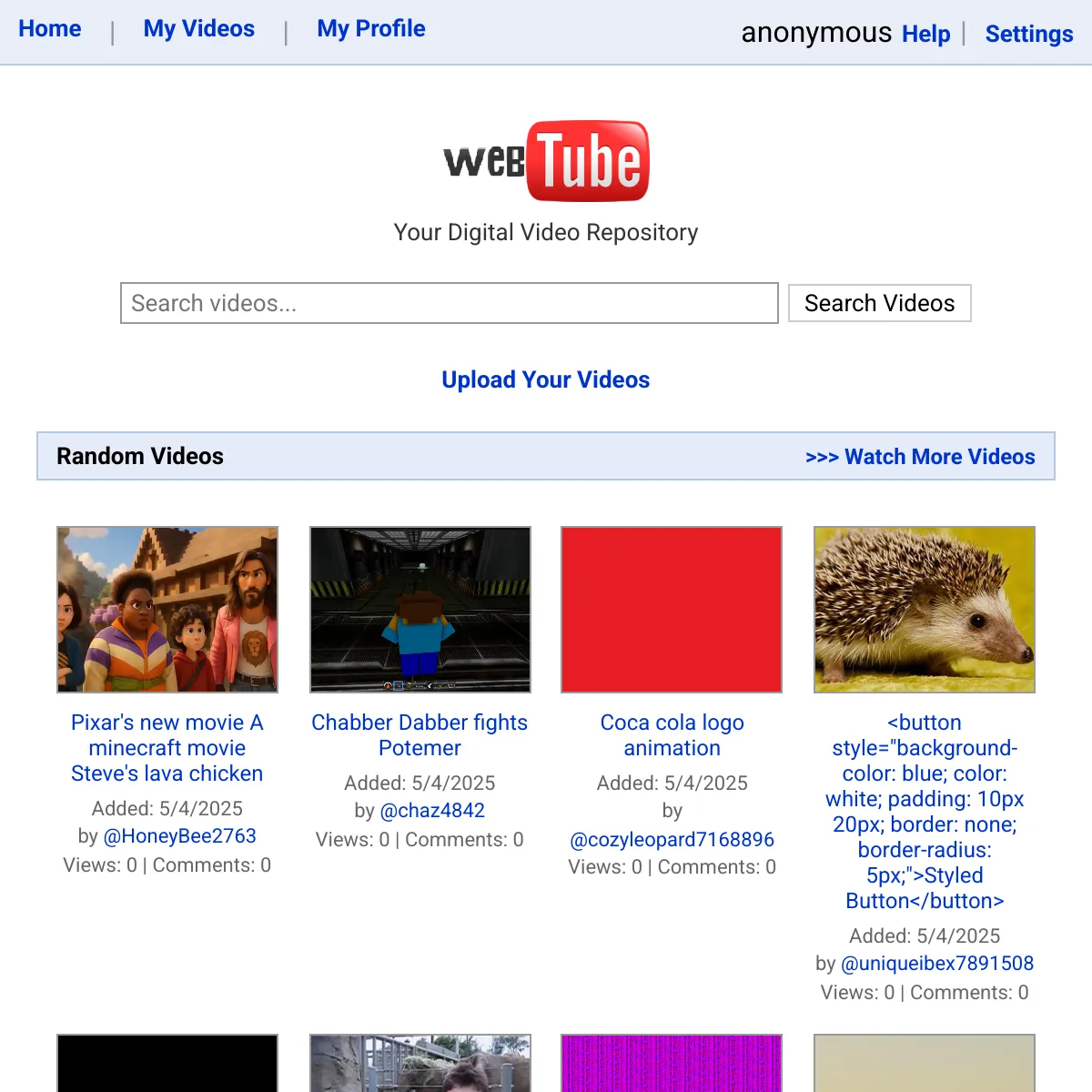Screen dimensions: 1092x1092
Task: Open the Help link
Action: coord(925,35)
